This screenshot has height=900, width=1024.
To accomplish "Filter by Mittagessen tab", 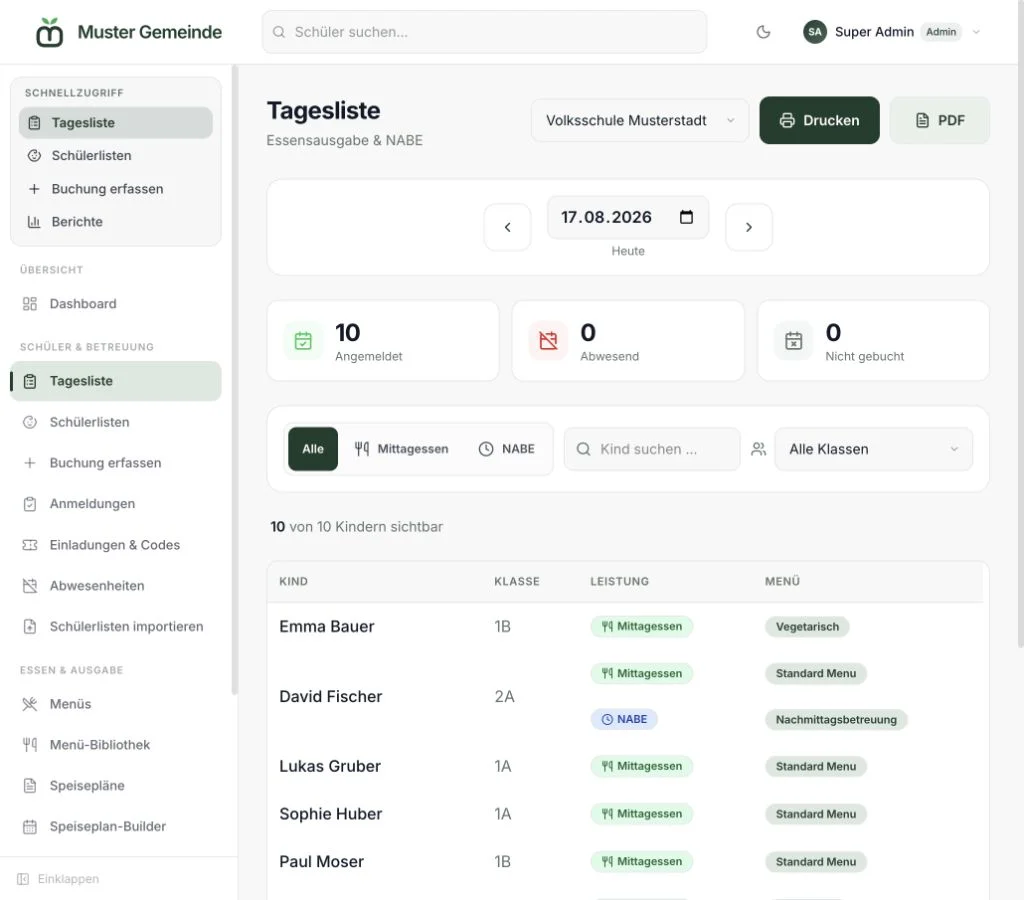I will tap(401, 449).
